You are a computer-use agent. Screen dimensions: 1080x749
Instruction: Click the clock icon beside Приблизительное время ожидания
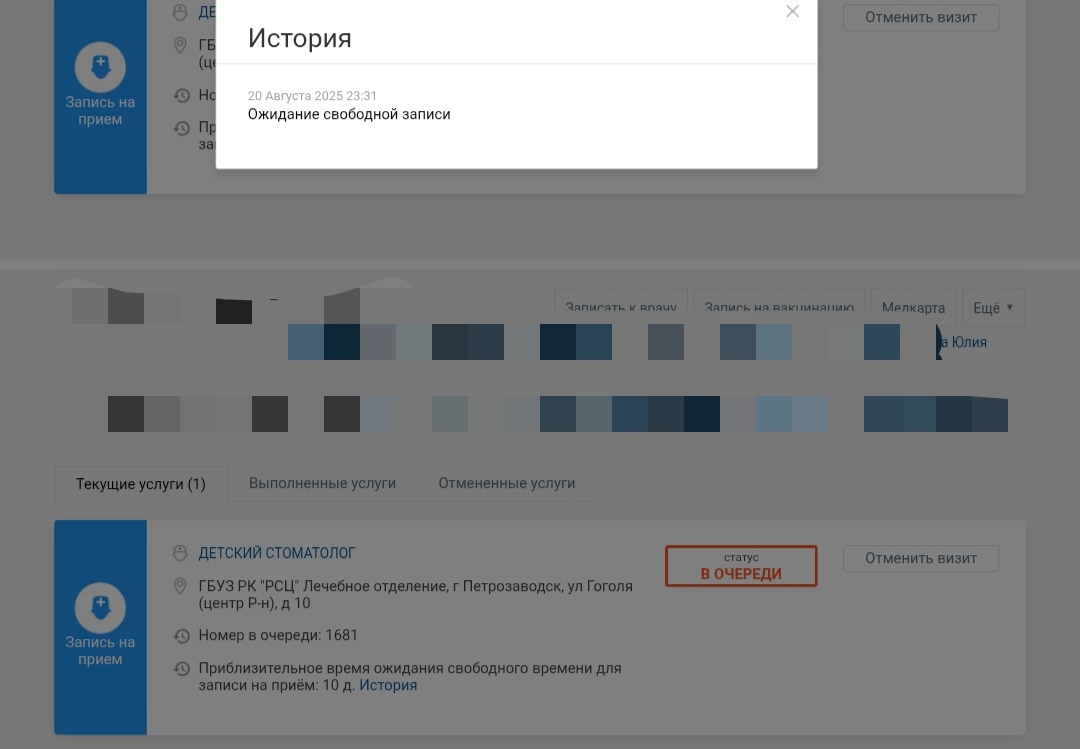[181, 669]
